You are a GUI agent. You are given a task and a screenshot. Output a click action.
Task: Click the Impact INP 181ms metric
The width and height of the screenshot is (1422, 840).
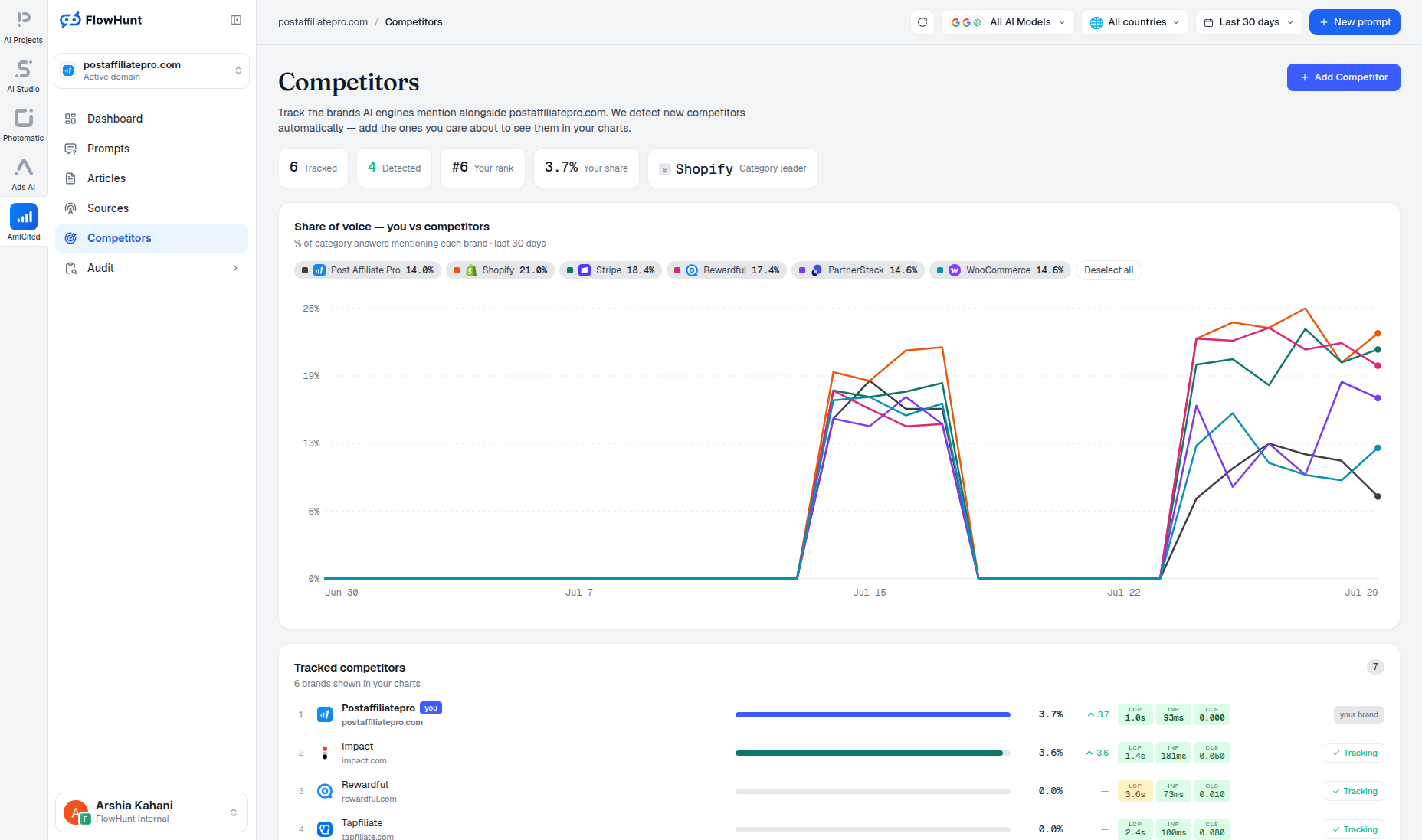tap(1174, 753)
